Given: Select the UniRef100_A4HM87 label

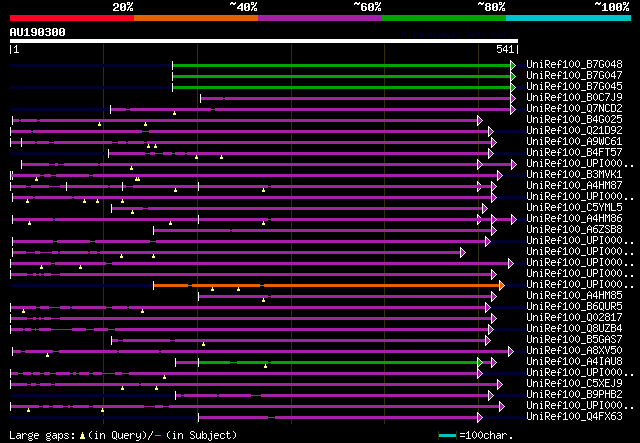Looking at the screenshot, I should (574, 186).
